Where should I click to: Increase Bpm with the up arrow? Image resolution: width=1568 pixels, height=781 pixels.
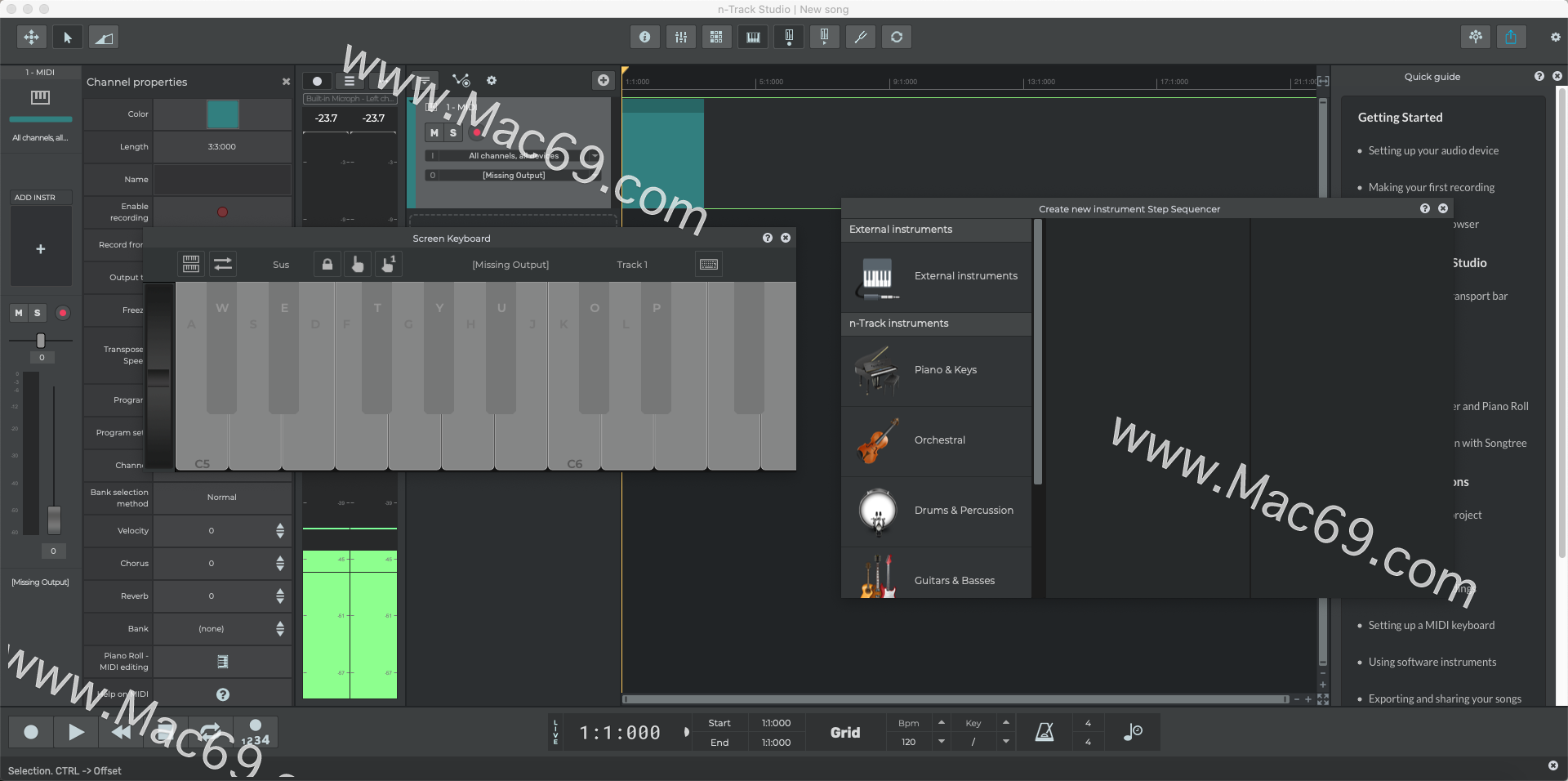(x=942, y=723)
